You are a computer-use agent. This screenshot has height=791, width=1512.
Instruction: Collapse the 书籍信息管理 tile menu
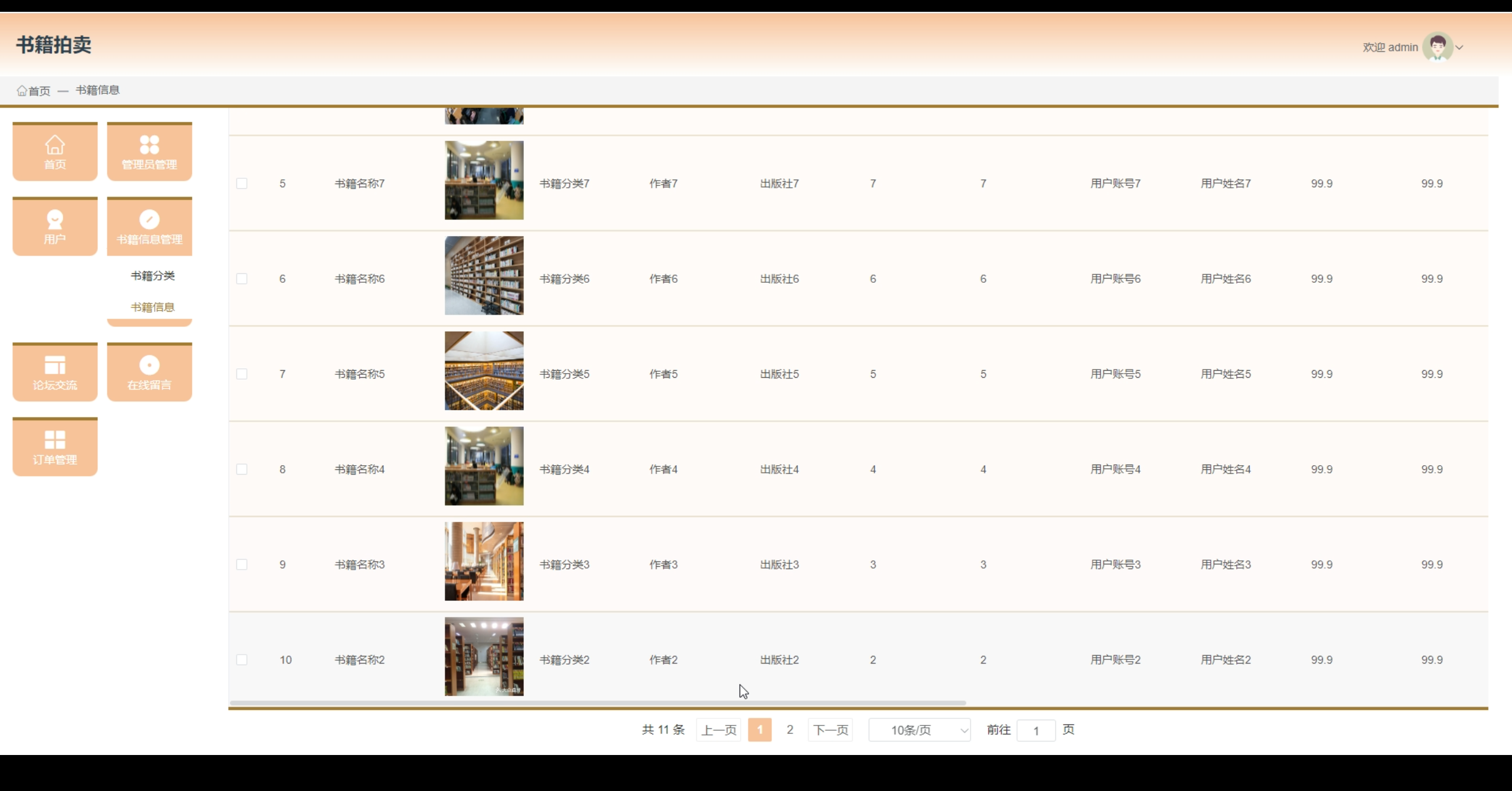[149, 226]
